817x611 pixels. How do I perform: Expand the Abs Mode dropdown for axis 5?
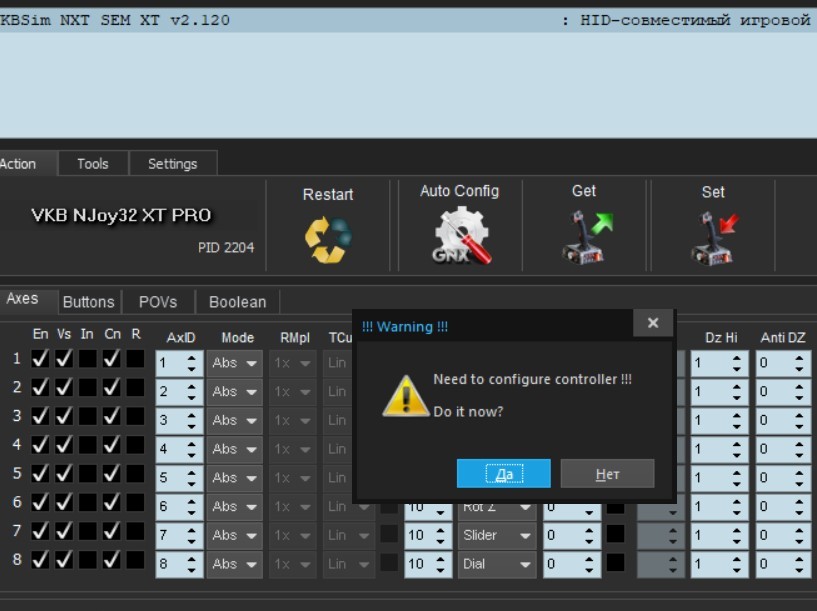(x=234, y=478)
